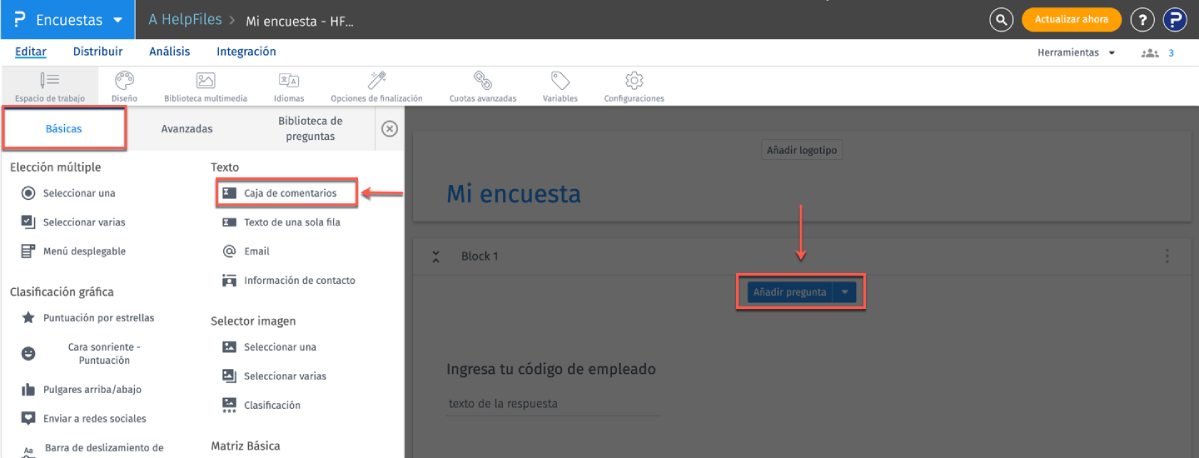Add image selector Seleccionar varias question
1199x458 pixels.
[x=274, y=375]
